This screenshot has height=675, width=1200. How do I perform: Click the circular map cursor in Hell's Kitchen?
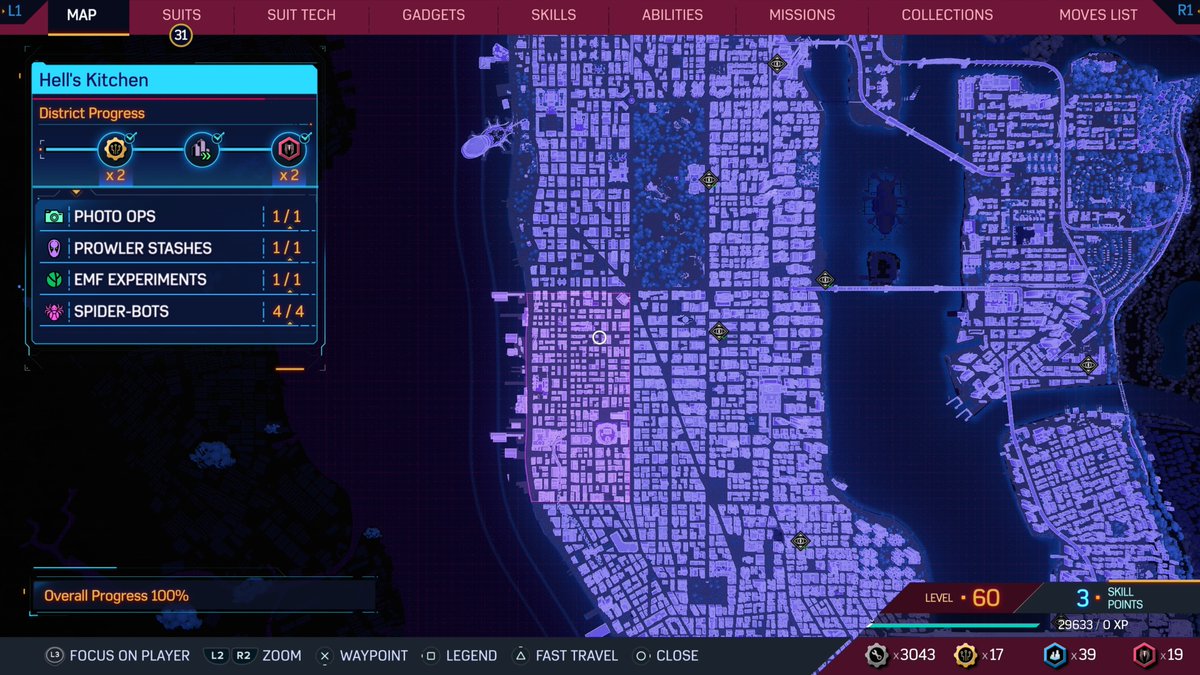[599, 337]
